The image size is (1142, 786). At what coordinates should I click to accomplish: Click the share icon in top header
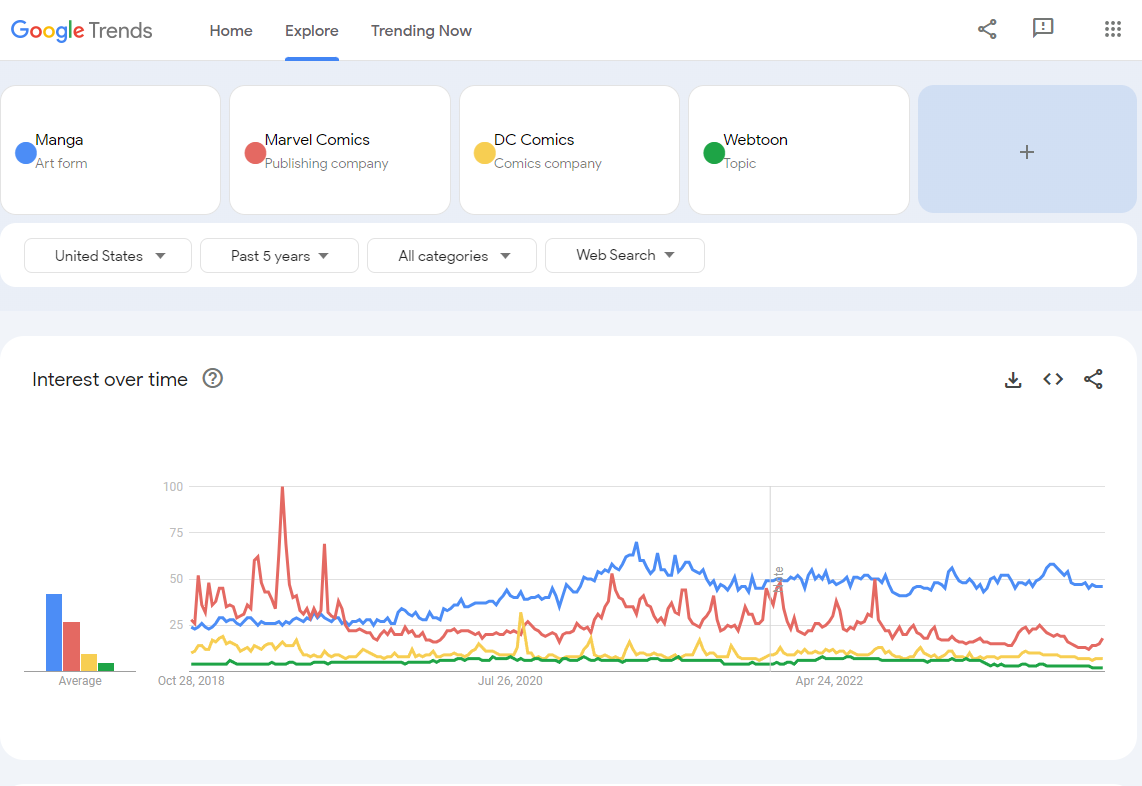click(987, 29)
